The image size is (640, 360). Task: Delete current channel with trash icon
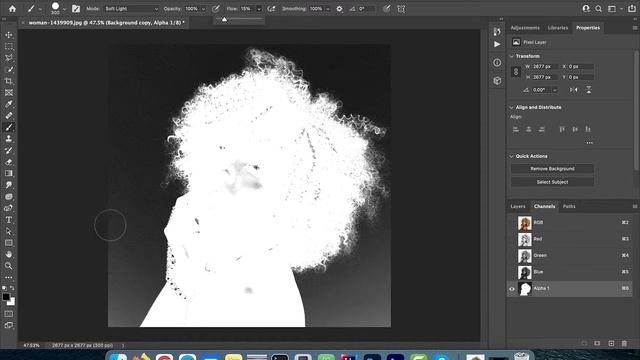pos(624,343)
